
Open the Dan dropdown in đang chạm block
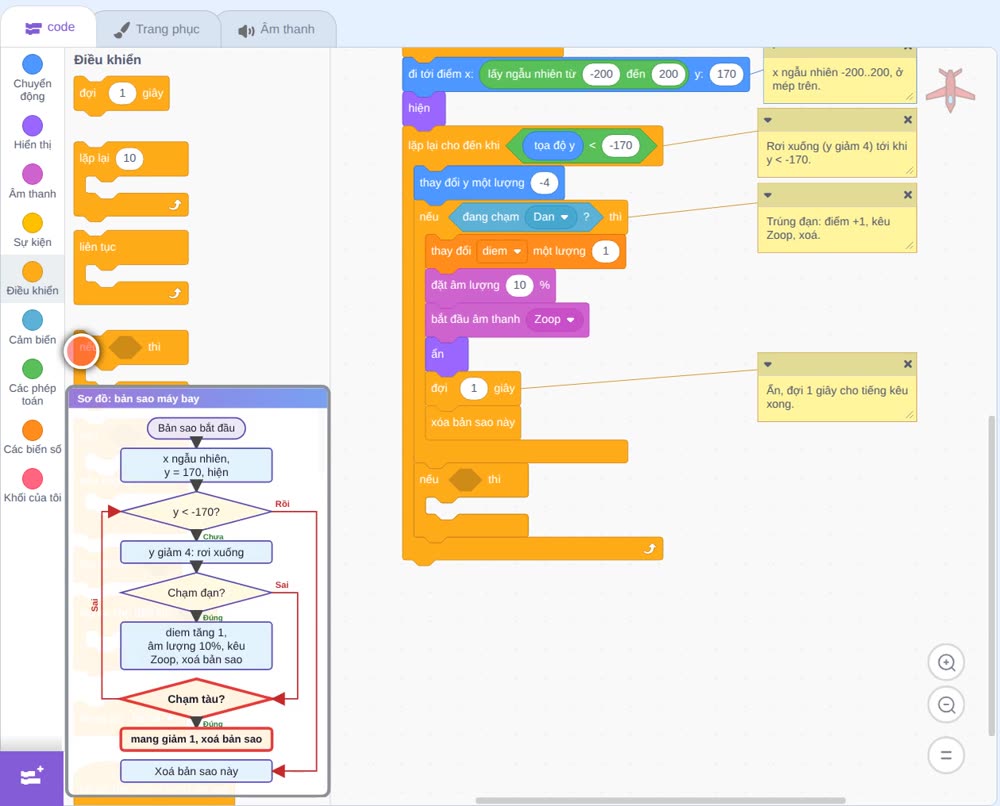(550, 217)
